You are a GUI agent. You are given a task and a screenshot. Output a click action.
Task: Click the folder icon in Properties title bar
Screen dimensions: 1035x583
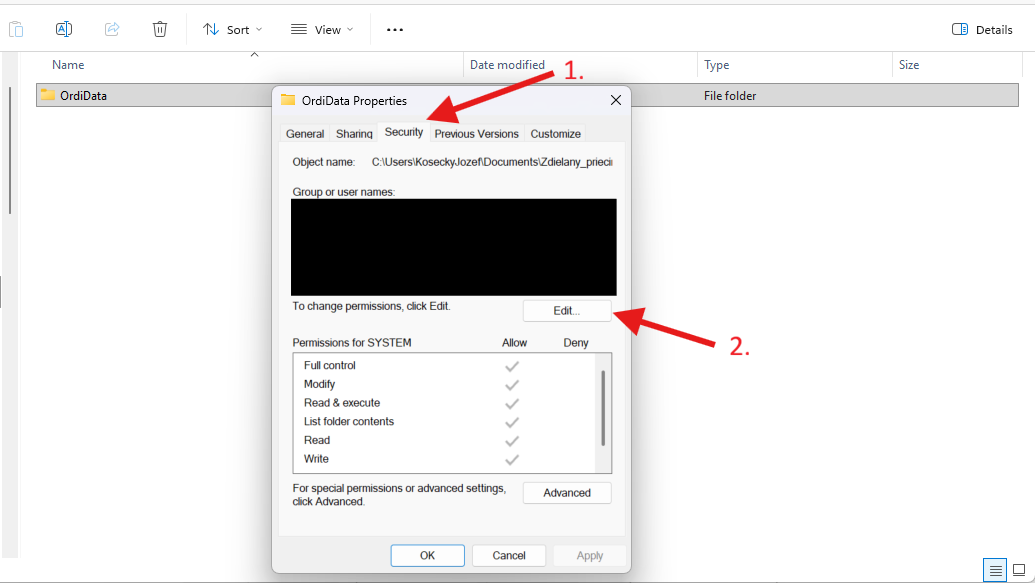(288, 100)
